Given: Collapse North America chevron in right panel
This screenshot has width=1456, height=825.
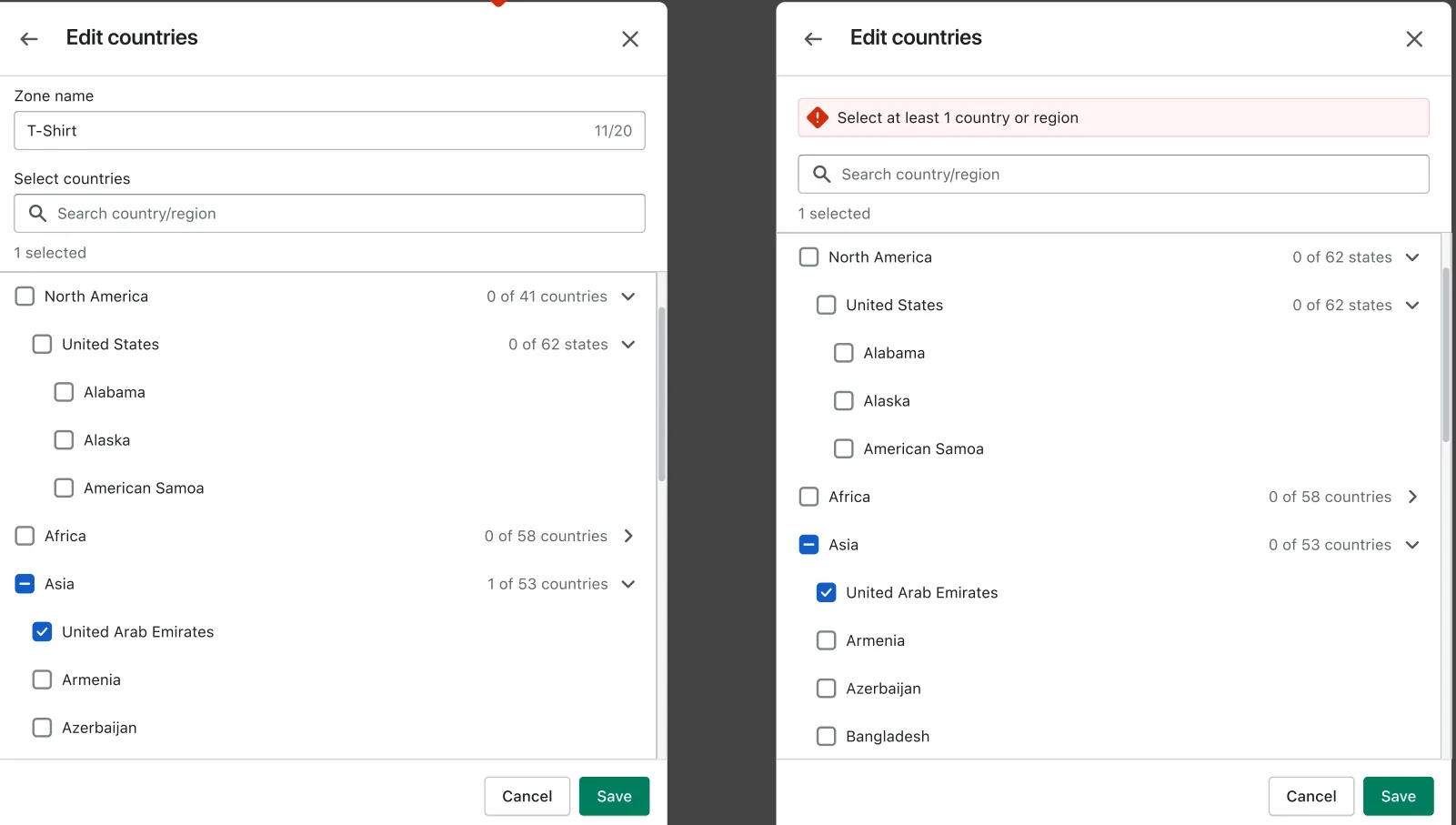Looking at the screenshot, I should pos(1412,257).
